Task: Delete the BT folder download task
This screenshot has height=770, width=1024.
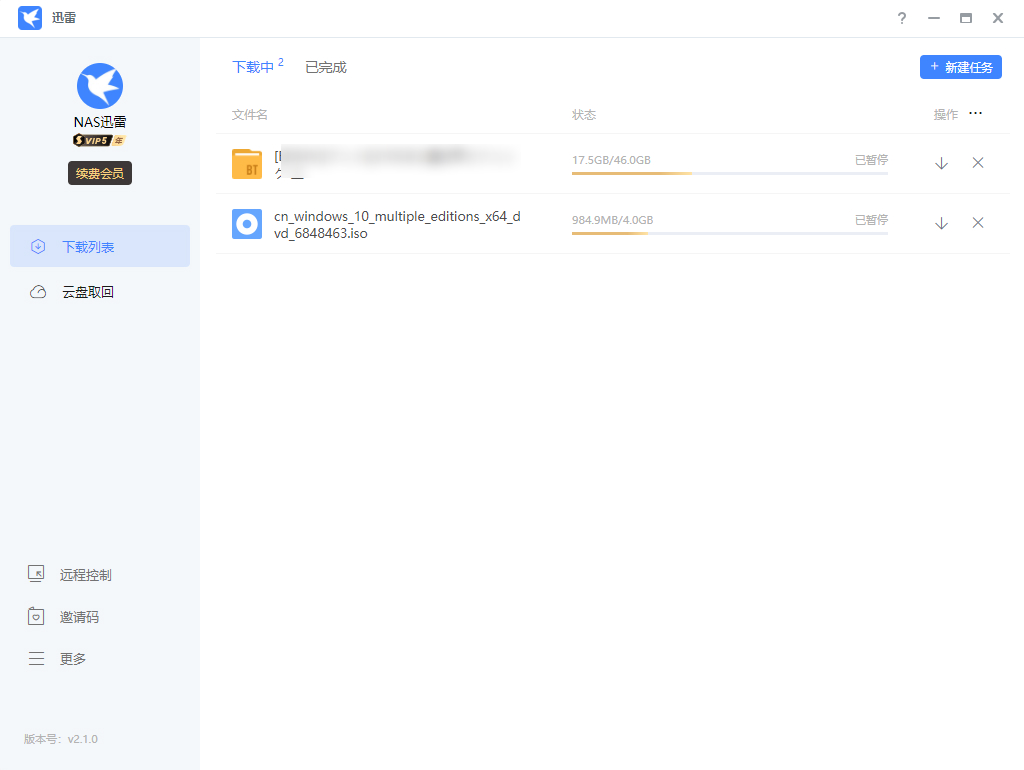Action: 978,163
